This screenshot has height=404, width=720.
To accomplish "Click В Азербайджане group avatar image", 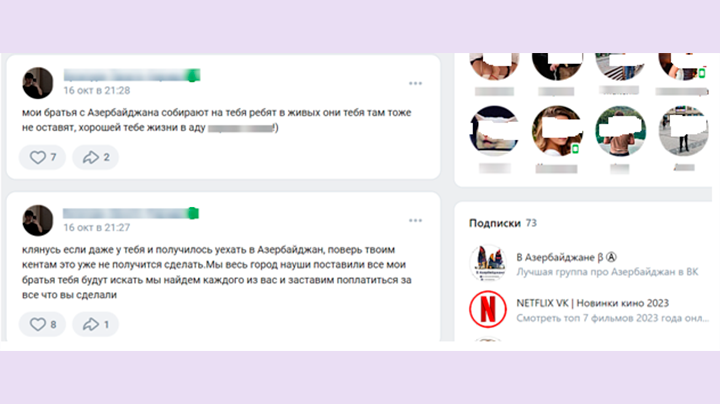I will (x=488, y=263).
